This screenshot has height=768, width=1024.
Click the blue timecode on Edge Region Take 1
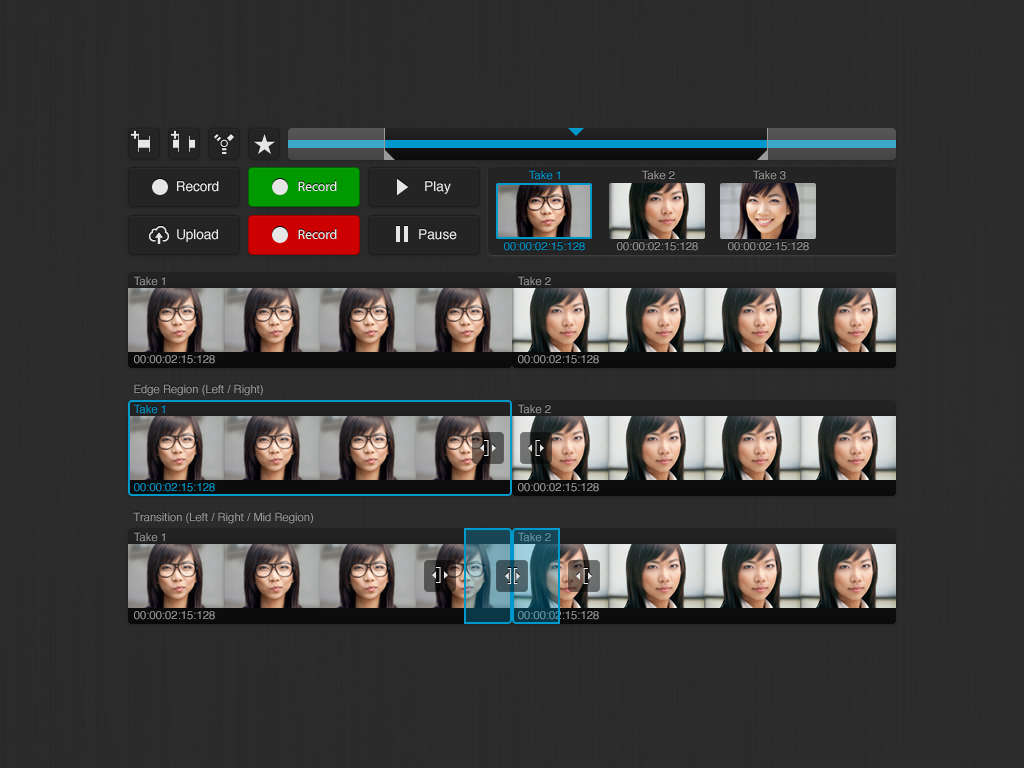point(174,487)
